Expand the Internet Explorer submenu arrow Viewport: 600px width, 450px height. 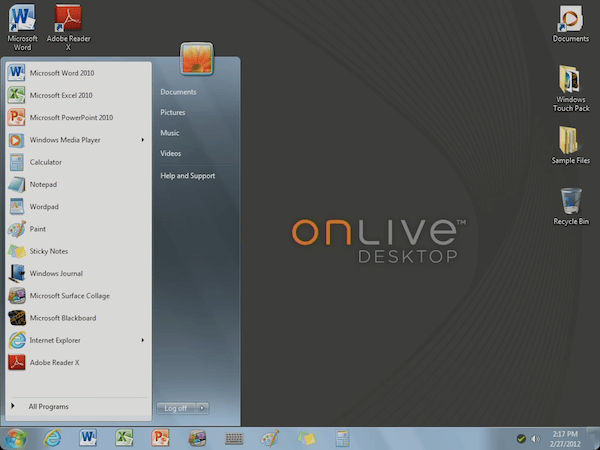click(143, 340)
